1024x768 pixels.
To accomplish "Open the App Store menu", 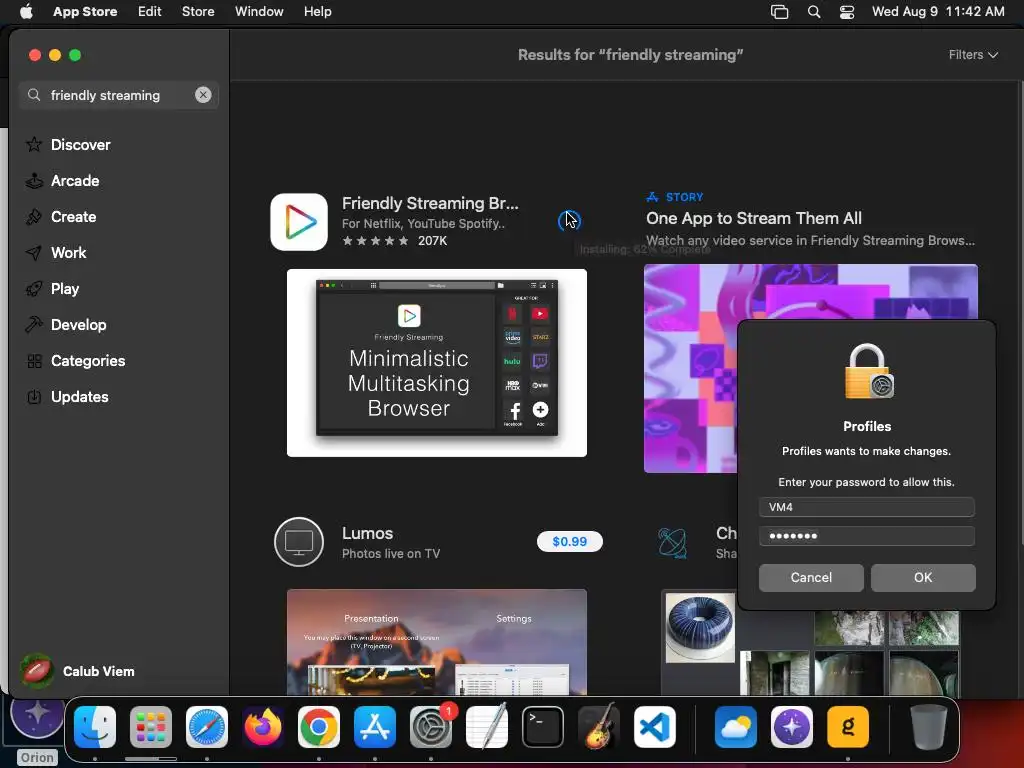I will (x=85, y=12).
